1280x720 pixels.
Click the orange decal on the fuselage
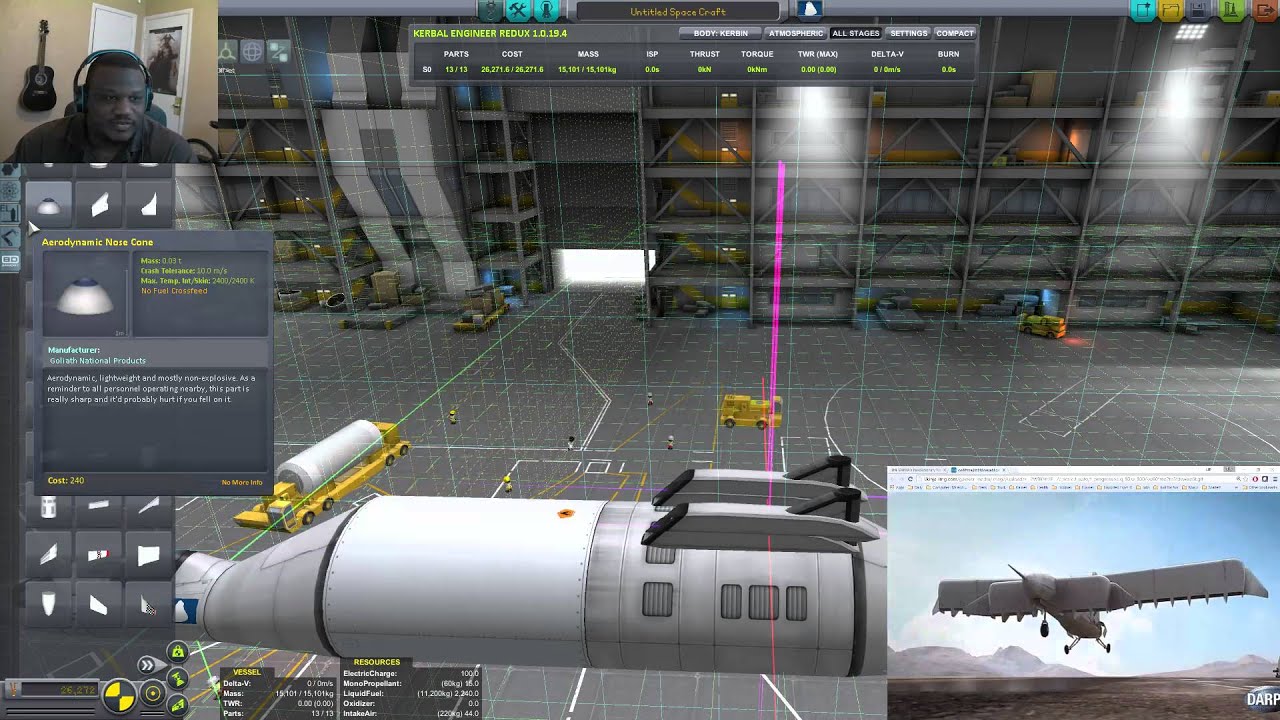pos(566,514)
